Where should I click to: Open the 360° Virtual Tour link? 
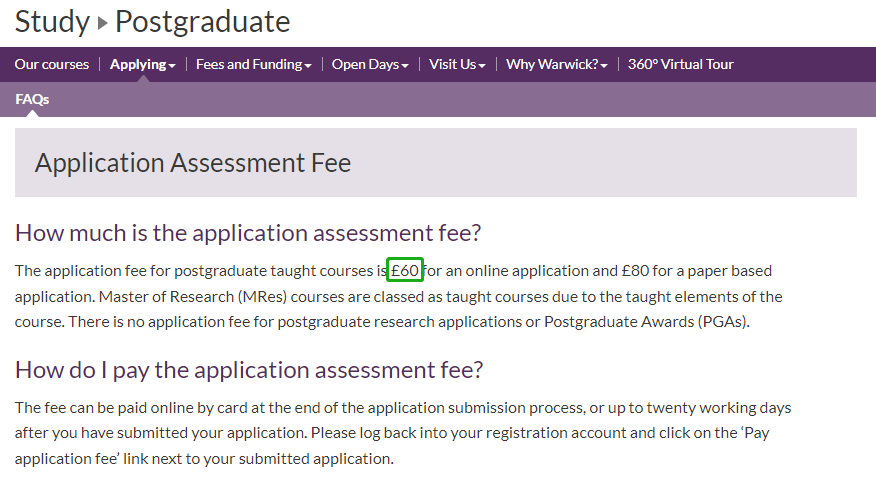pos(680,65)
